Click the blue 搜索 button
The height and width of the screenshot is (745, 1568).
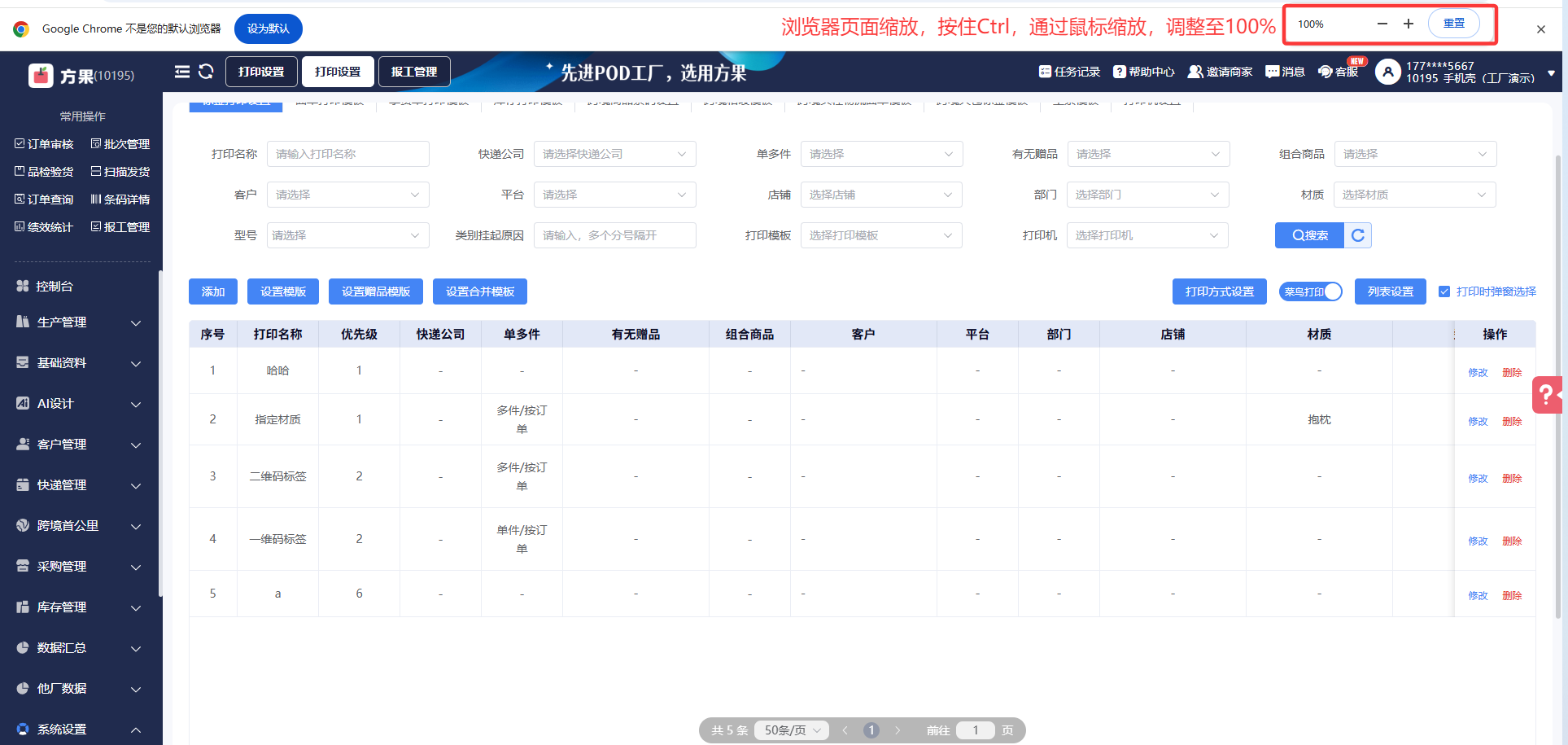[x=1309, y=235]
